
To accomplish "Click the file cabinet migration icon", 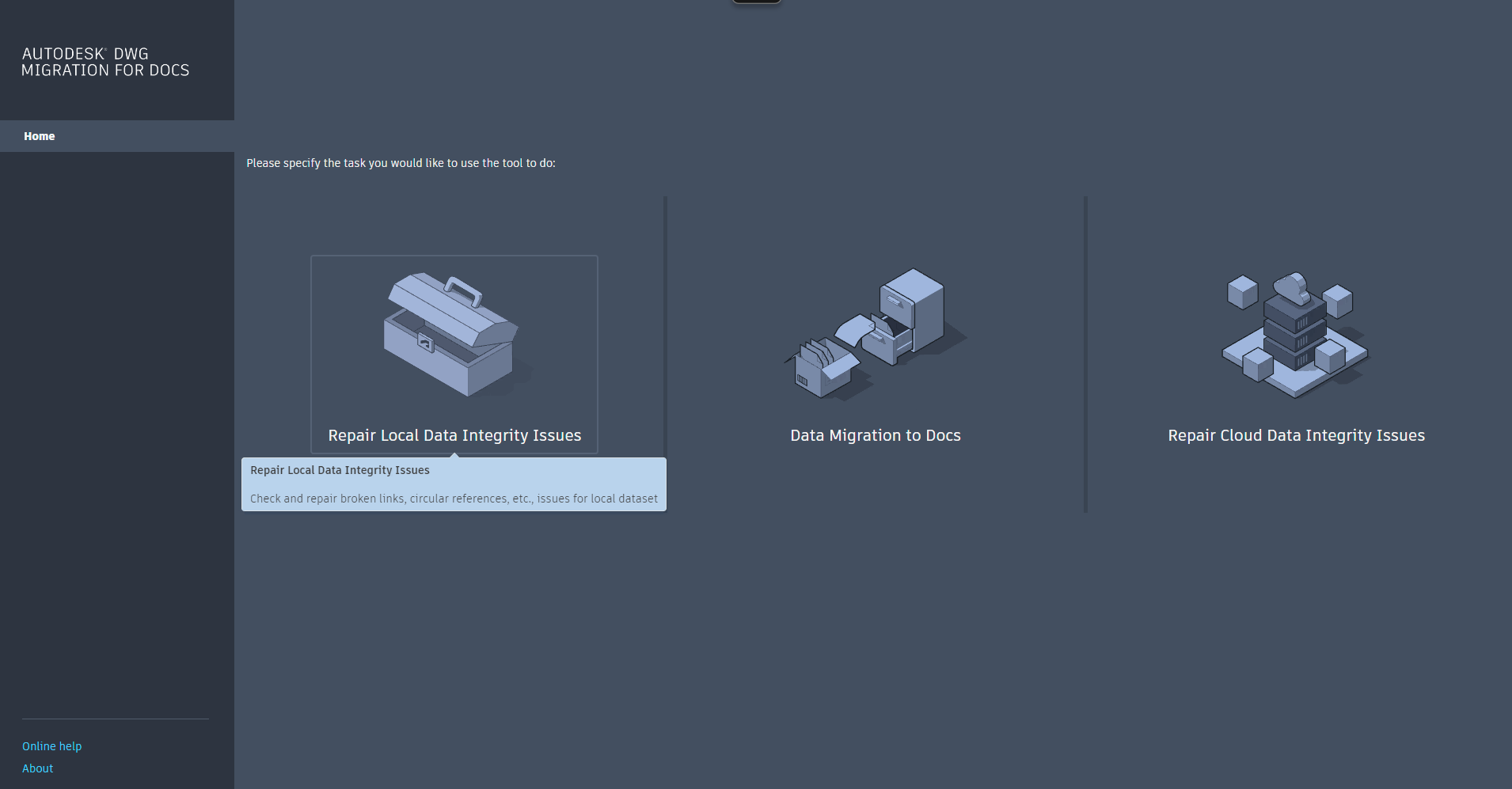I will (875, 334).
